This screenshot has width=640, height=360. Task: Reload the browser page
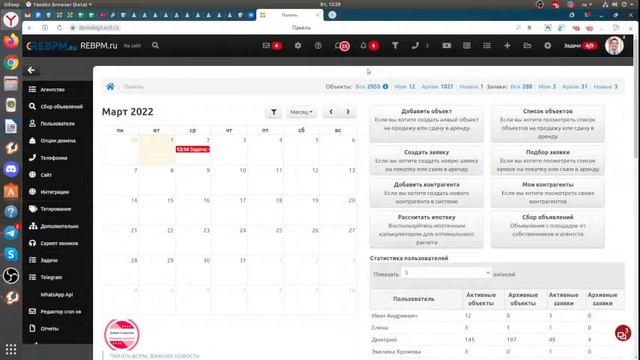[x=60, y=28]
